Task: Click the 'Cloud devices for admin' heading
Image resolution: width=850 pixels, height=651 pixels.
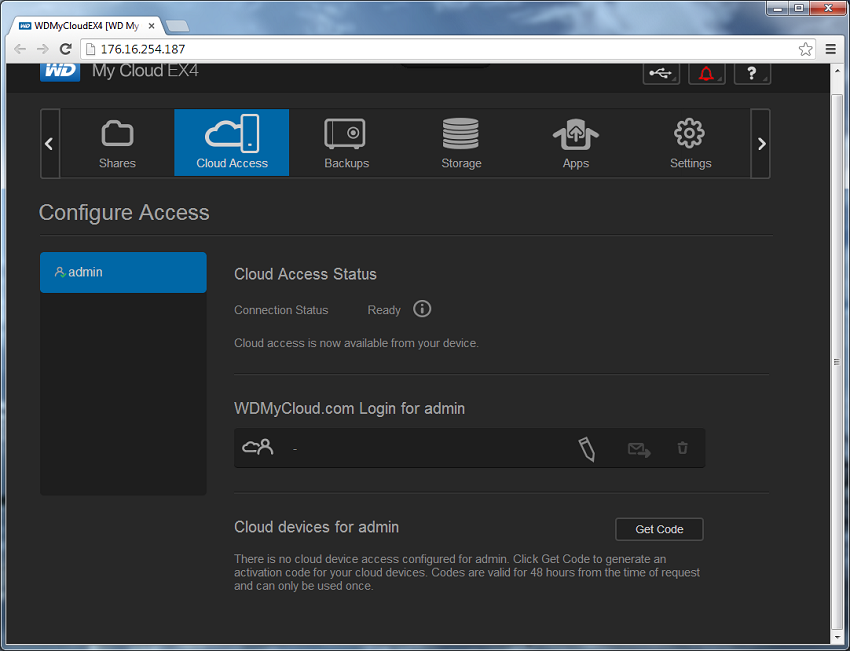Action: tap(317, 527)
